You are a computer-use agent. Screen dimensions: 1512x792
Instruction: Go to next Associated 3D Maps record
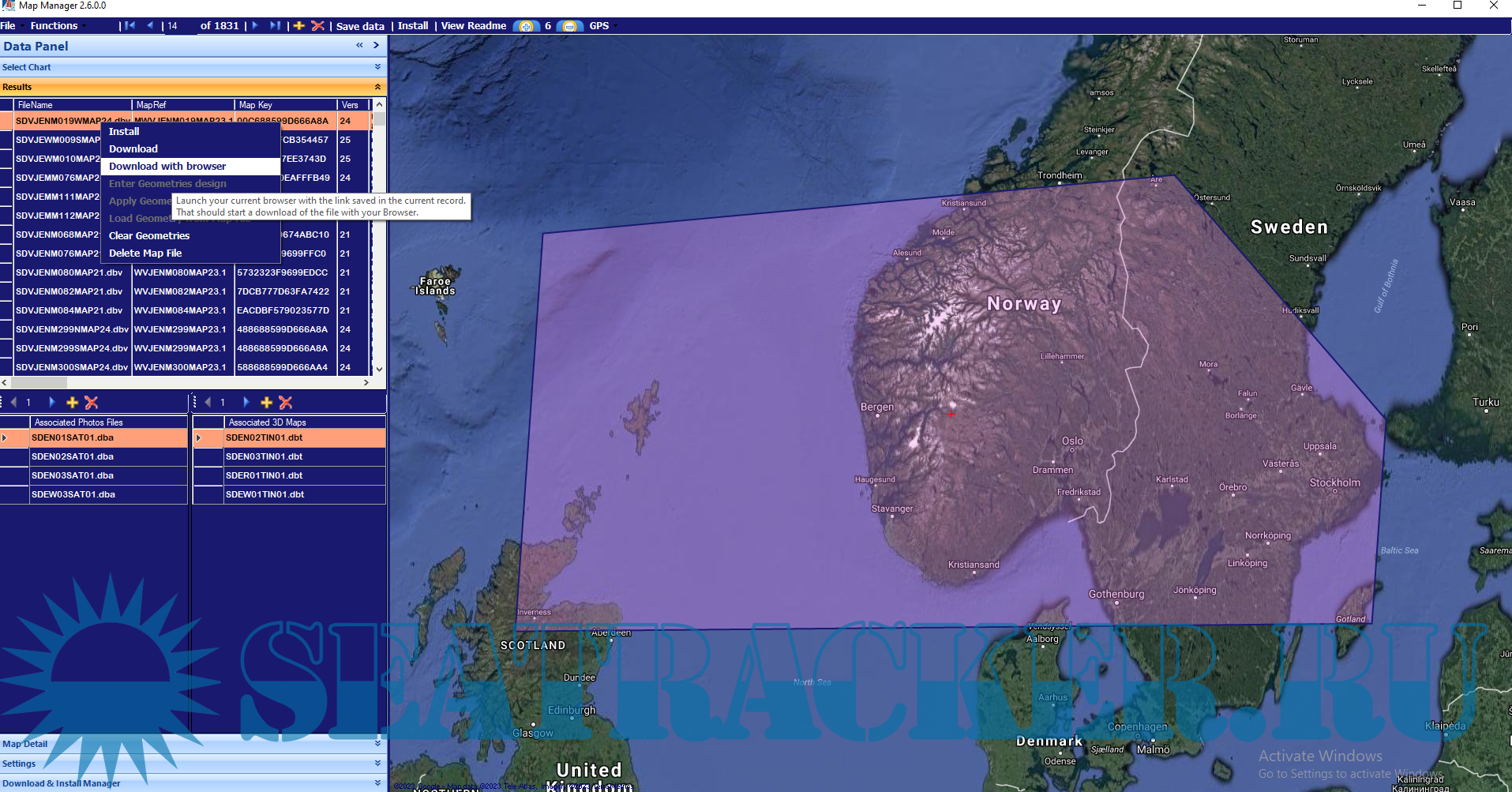(246, 403)
